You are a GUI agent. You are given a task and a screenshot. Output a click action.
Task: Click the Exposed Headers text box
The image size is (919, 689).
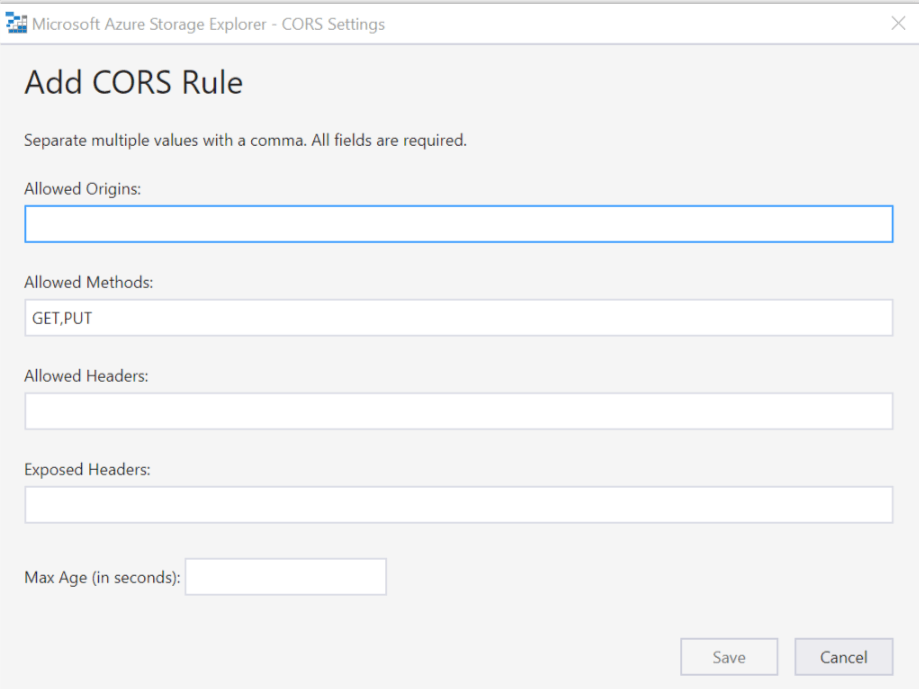(458, 504)
